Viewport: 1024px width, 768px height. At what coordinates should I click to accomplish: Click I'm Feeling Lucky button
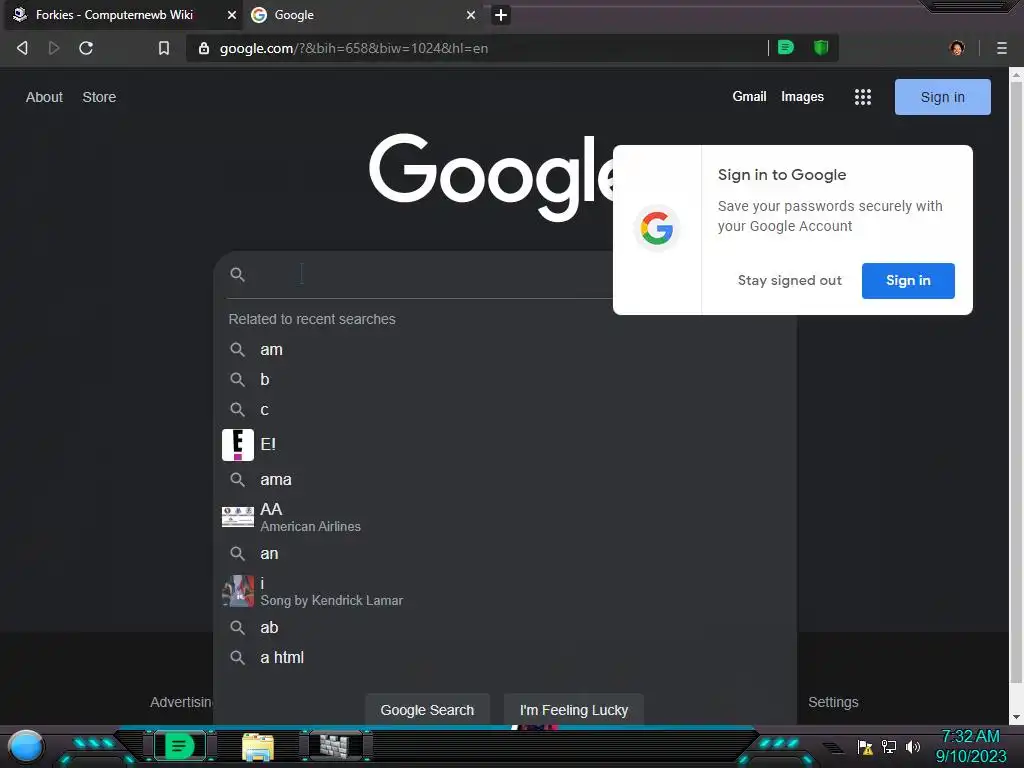[x=573, y=710]
